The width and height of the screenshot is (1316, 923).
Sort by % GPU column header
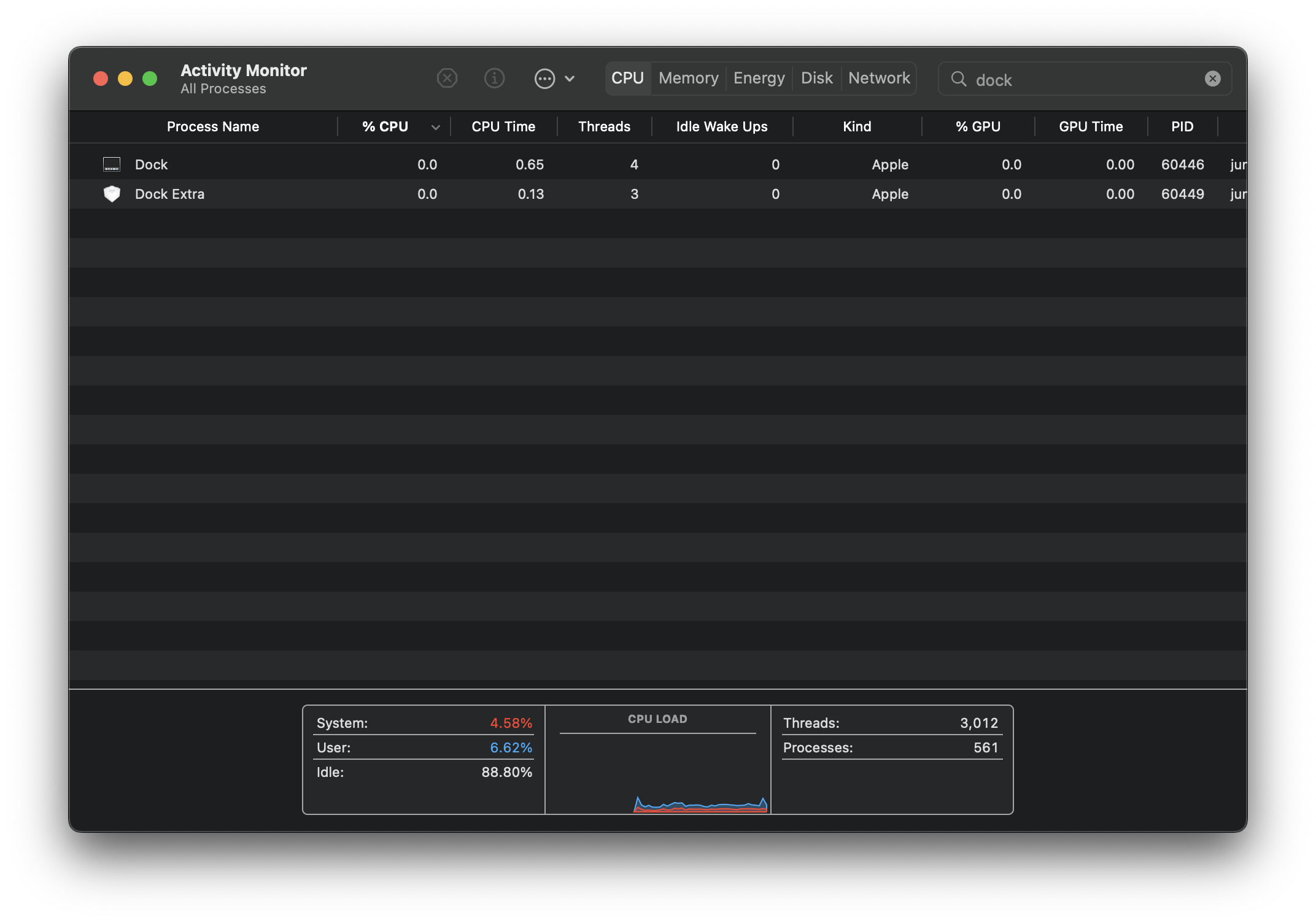point(978,126)
